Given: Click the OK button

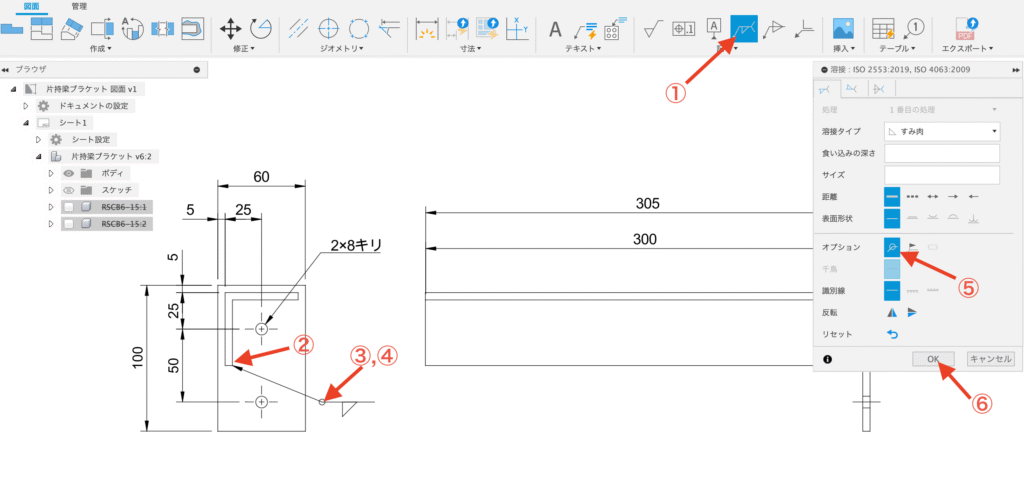Looking at the screenshot, I should coord(933,359).
